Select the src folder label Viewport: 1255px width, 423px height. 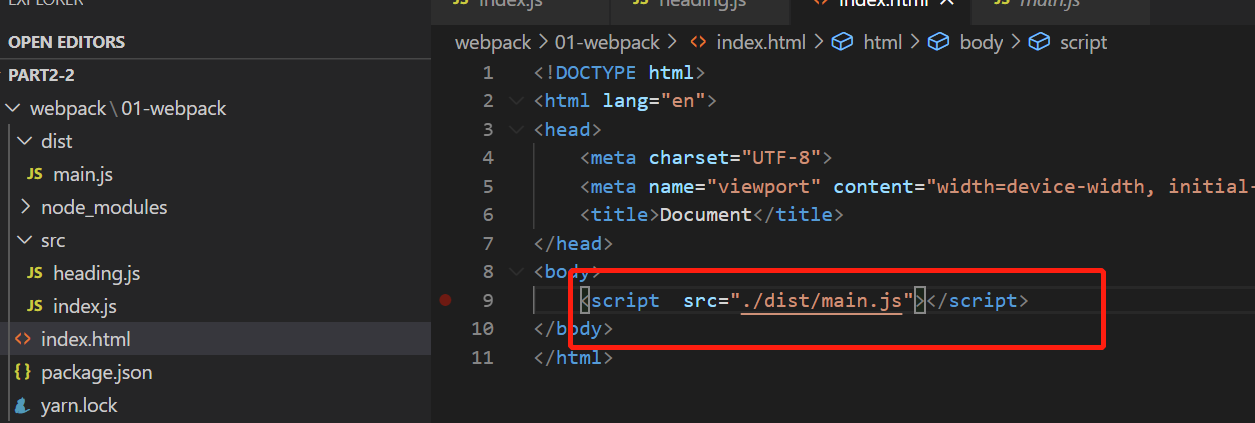(53, 240)
